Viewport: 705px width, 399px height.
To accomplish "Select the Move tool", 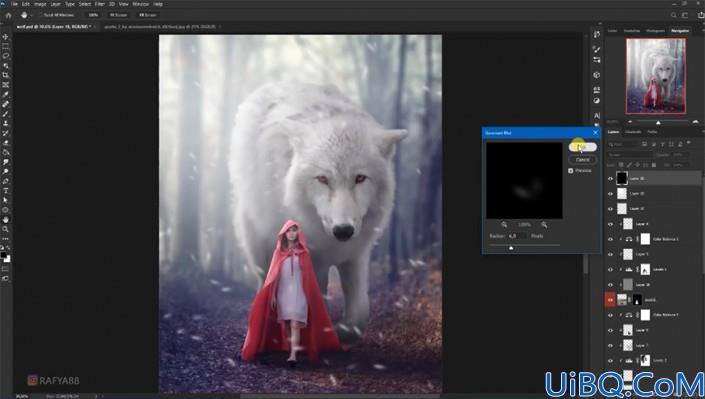I will pyautogui.click(x=5, y=37).
